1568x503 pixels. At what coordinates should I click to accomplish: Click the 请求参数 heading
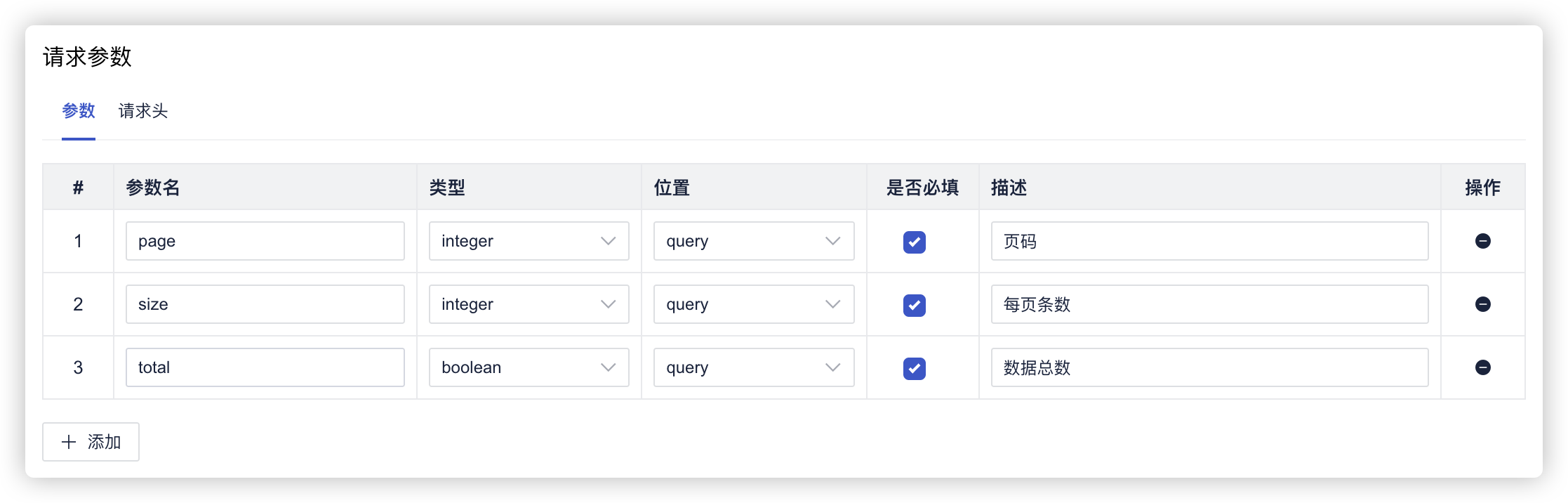pos(87,57)
